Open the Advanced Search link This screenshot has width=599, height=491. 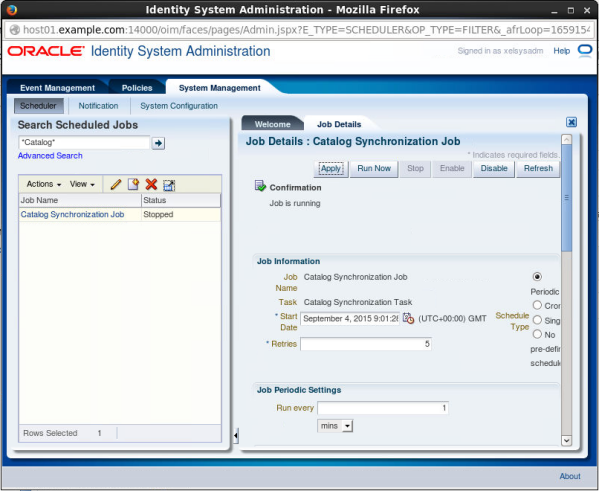pos(50,156)
